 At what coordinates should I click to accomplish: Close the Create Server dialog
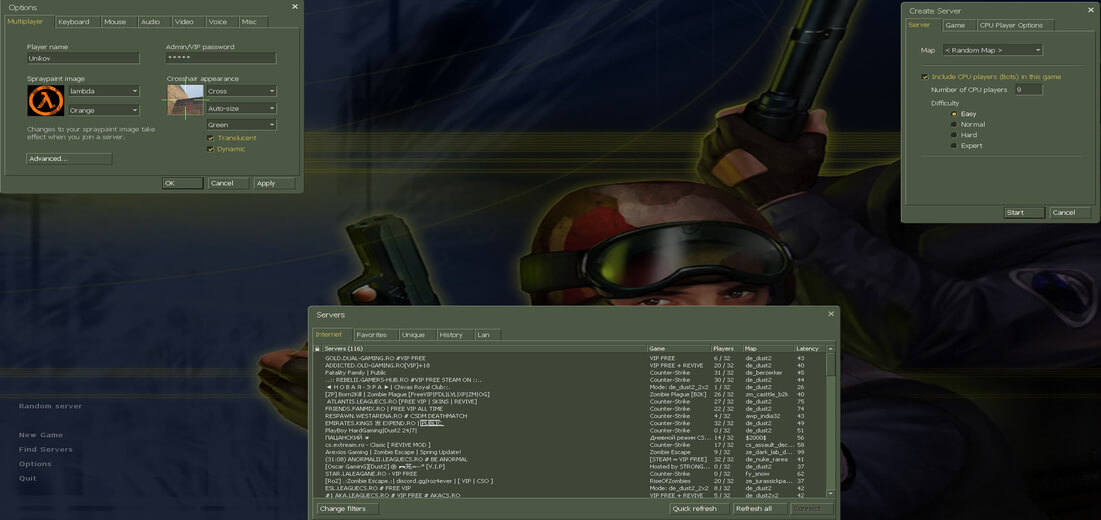click(x=1087, y=10)
